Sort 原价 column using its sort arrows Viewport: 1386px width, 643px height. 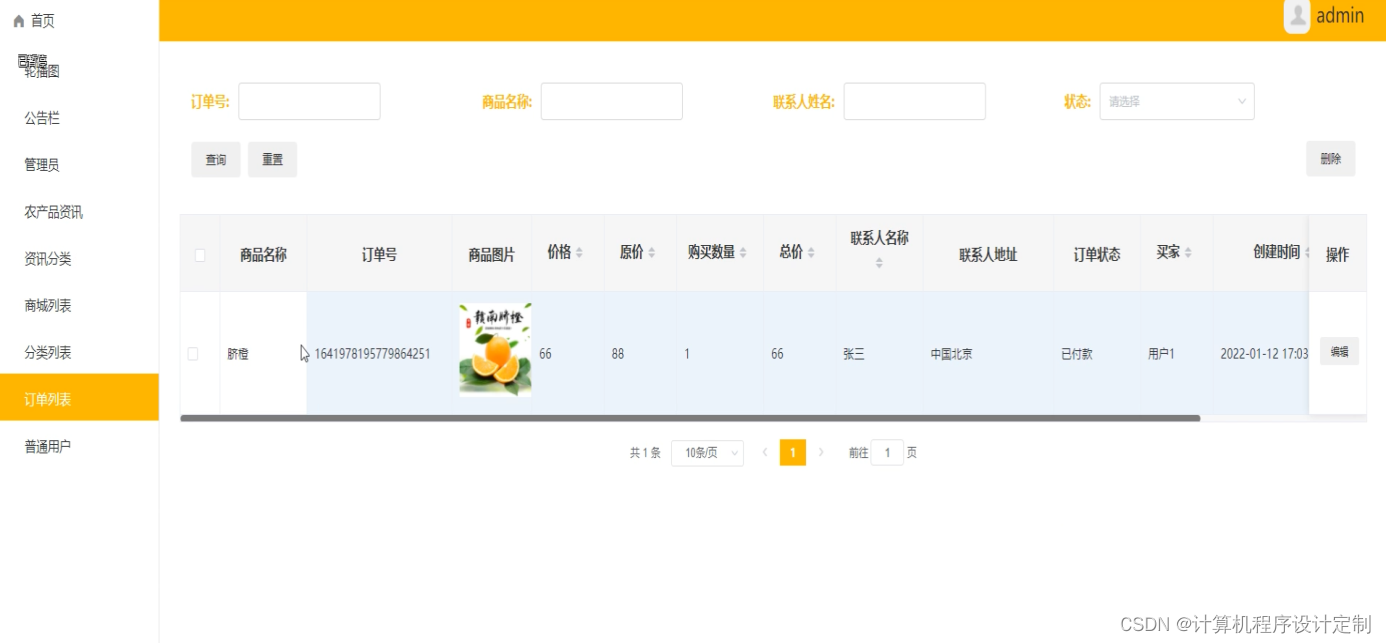click(652, 253)
